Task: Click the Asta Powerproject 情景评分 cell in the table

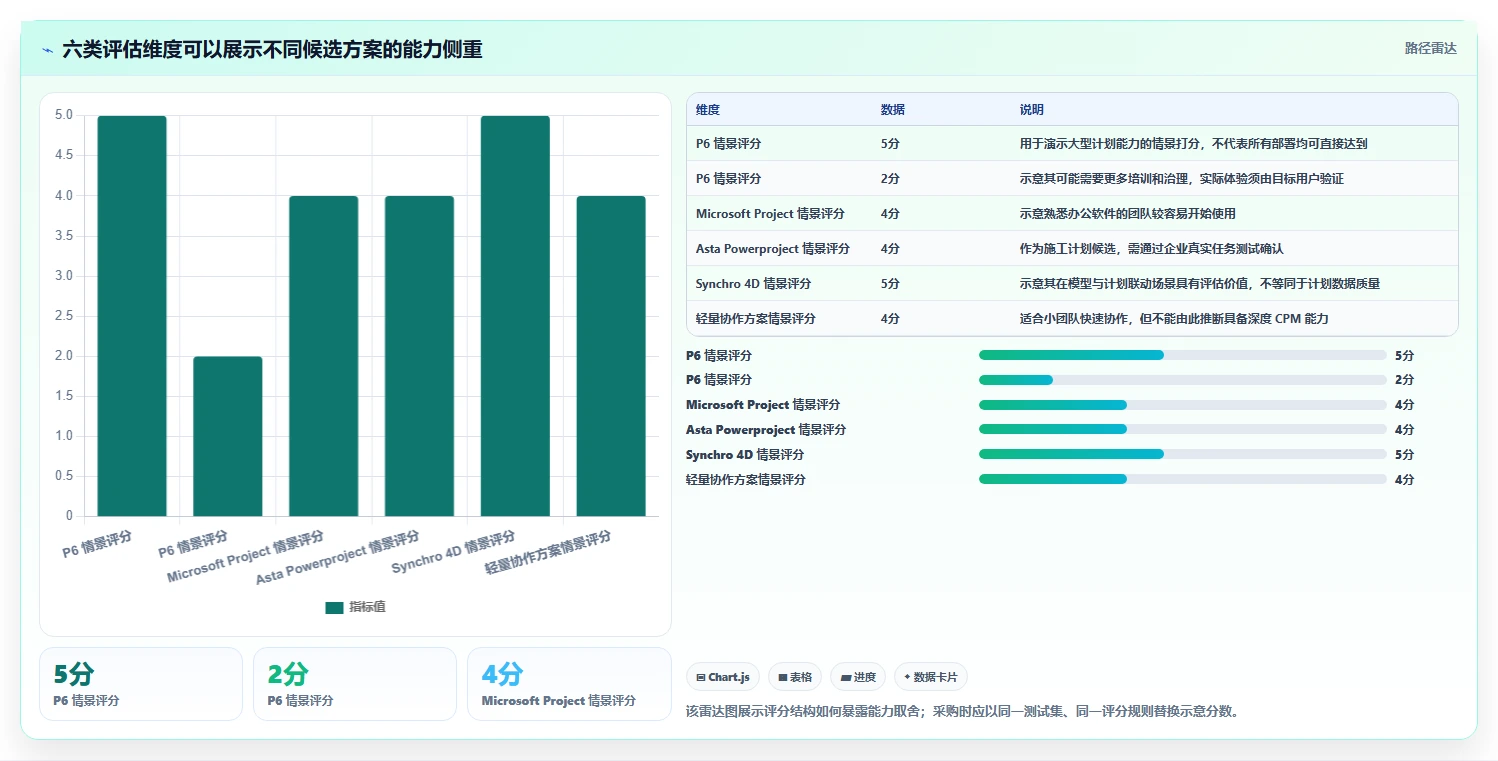Action: coord(773,249)
